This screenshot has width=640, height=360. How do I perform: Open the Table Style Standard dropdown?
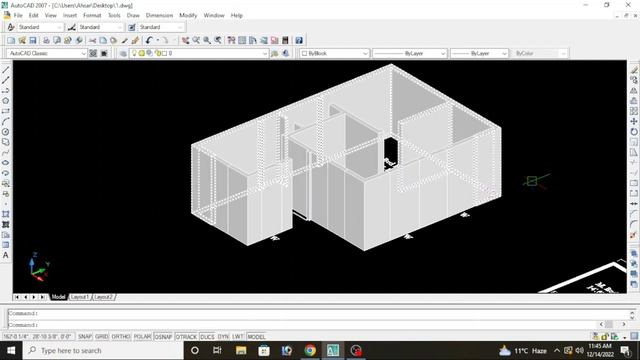161,27
